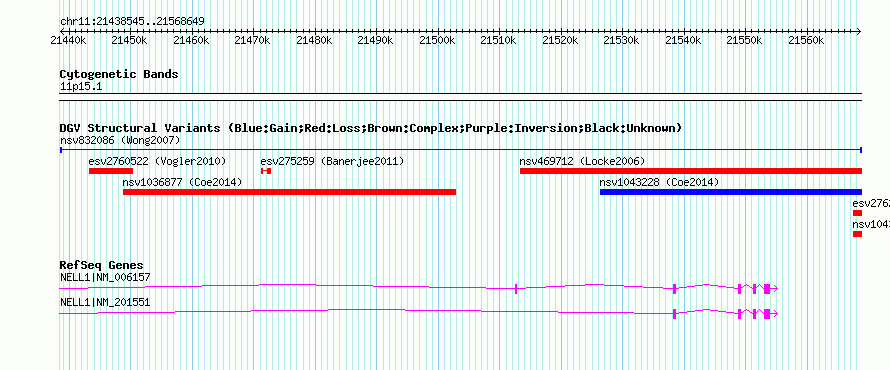
Task: Click the 21500k ruler tick label
Action: click(437, 40)
